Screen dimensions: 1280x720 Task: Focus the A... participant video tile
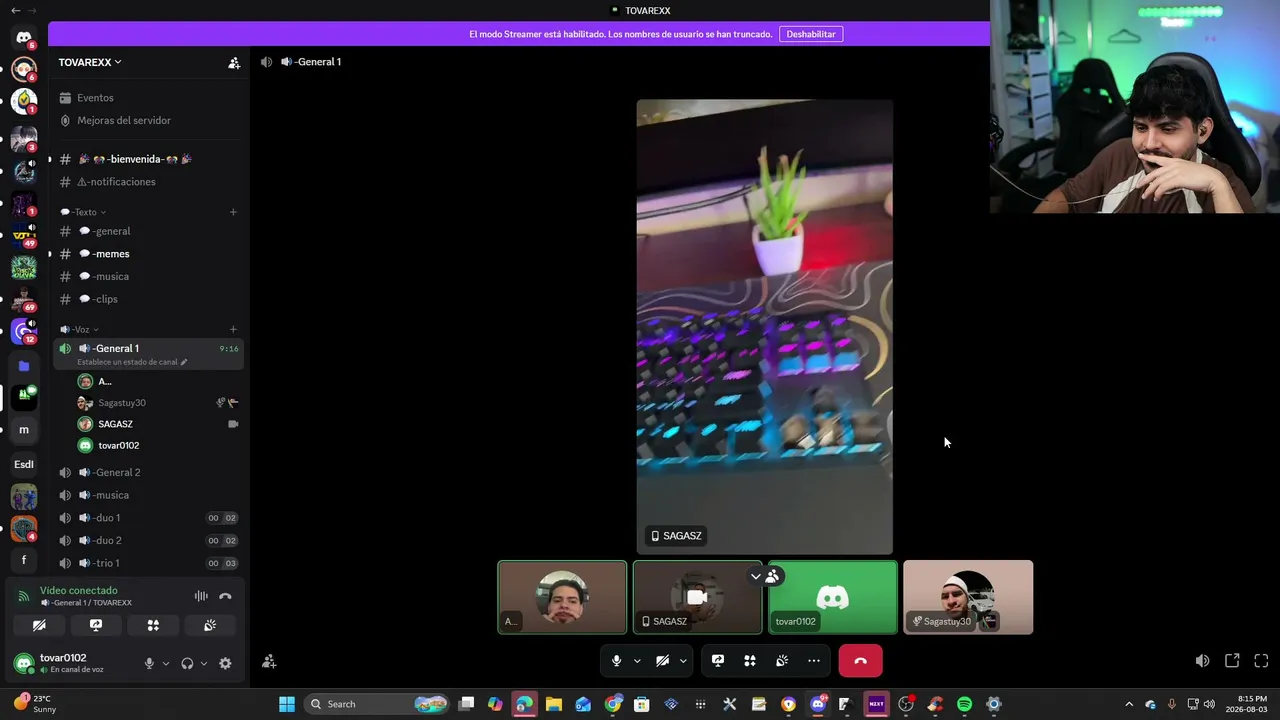[x=563, y=597]
